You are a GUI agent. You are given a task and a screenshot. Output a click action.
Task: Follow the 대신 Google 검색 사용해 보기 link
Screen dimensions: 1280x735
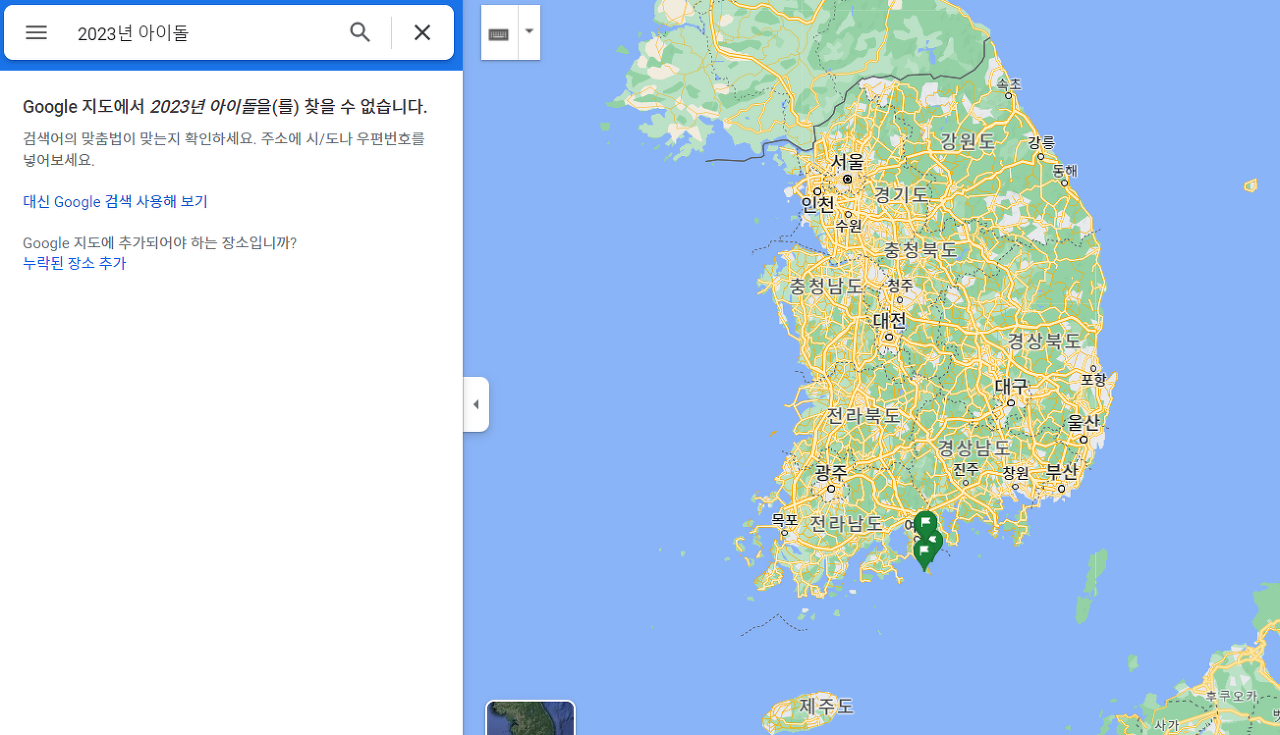tap(115, 201)
